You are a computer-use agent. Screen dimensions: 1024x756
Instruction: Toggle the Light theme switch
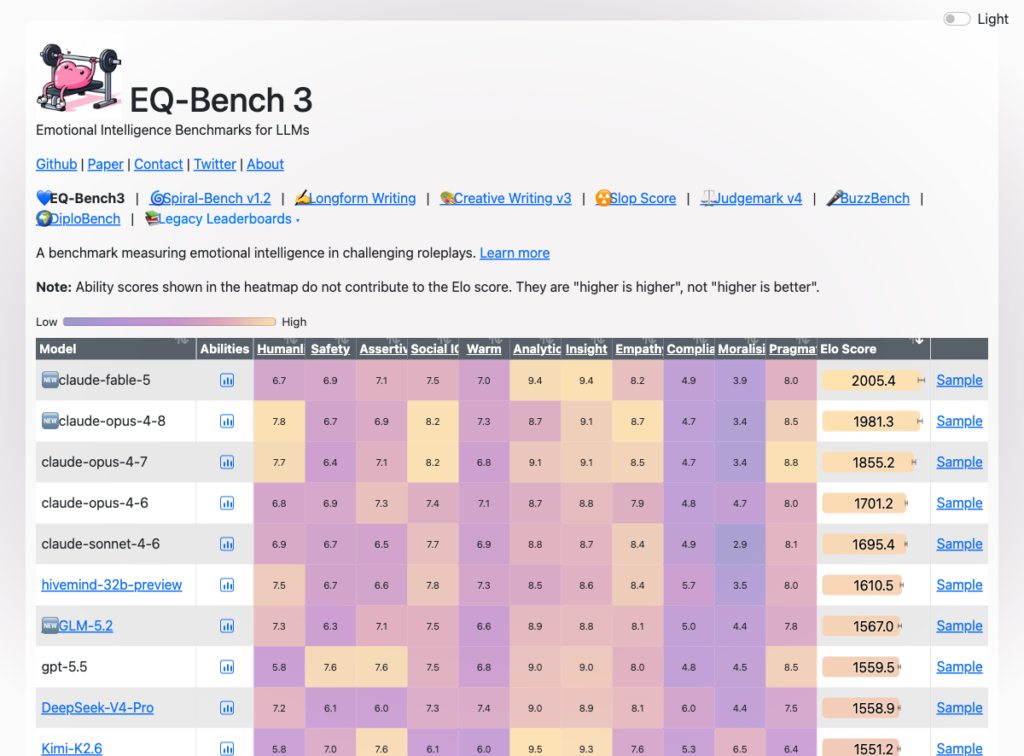click(957, 19)
